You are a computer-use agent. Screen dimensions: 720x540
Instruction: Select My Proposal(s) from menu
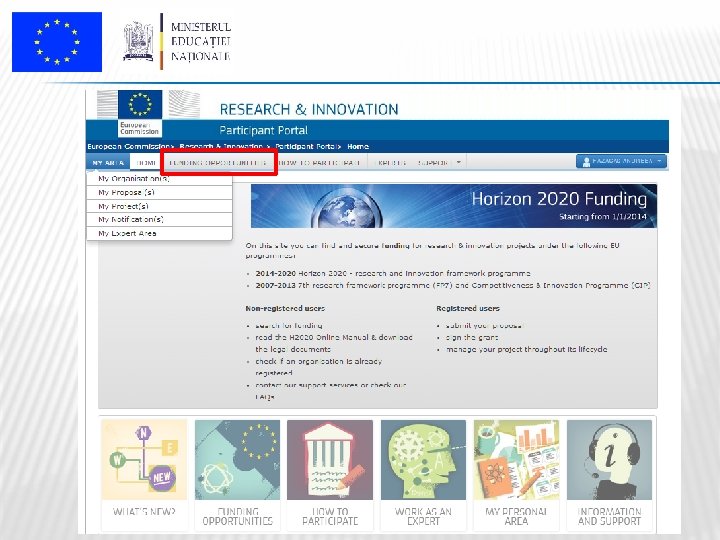pyautogui.click(x=159, y=192)
